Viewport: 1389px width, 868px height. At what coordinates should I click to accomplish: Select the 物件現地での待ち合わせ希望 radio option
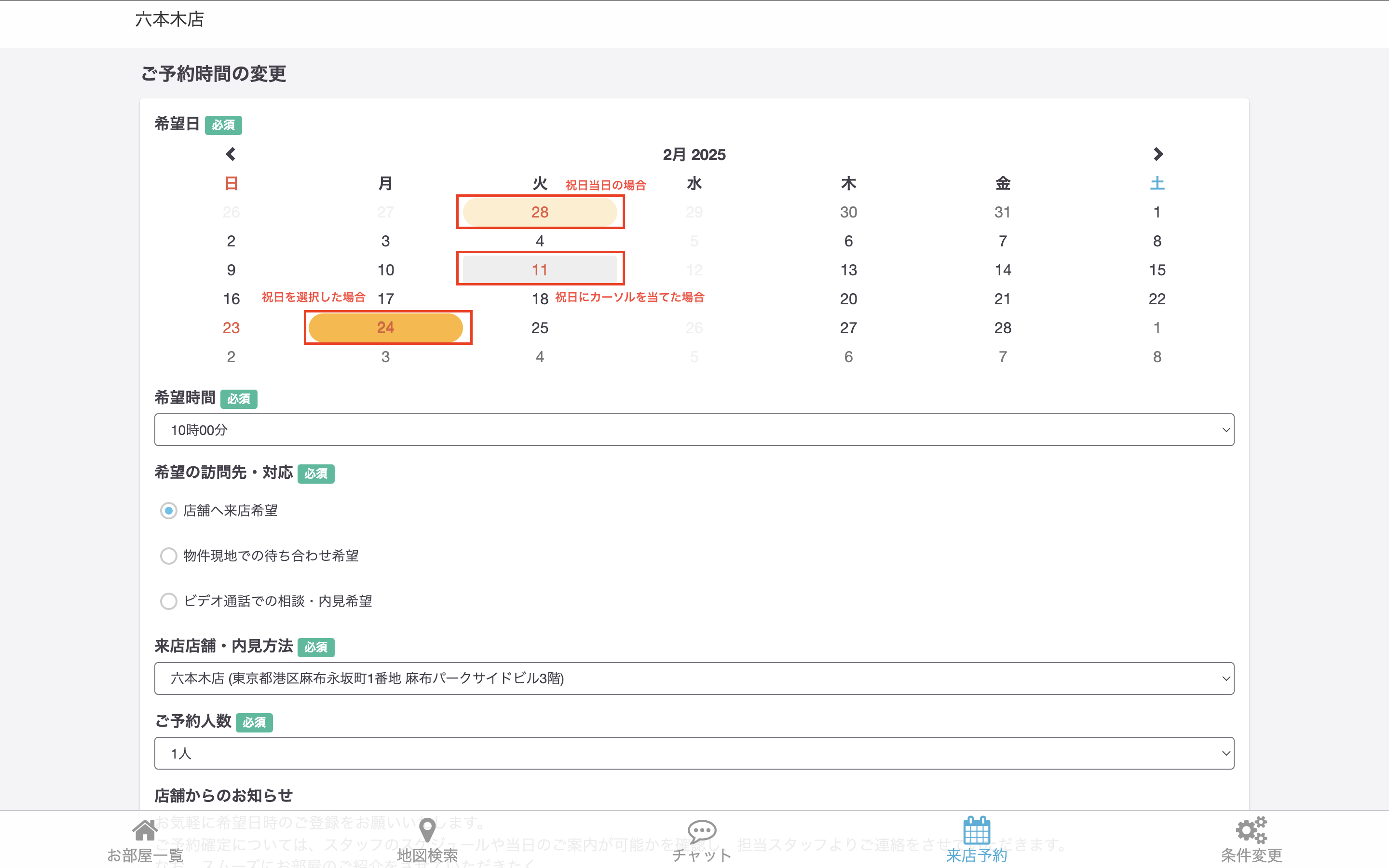coord(168,556)
